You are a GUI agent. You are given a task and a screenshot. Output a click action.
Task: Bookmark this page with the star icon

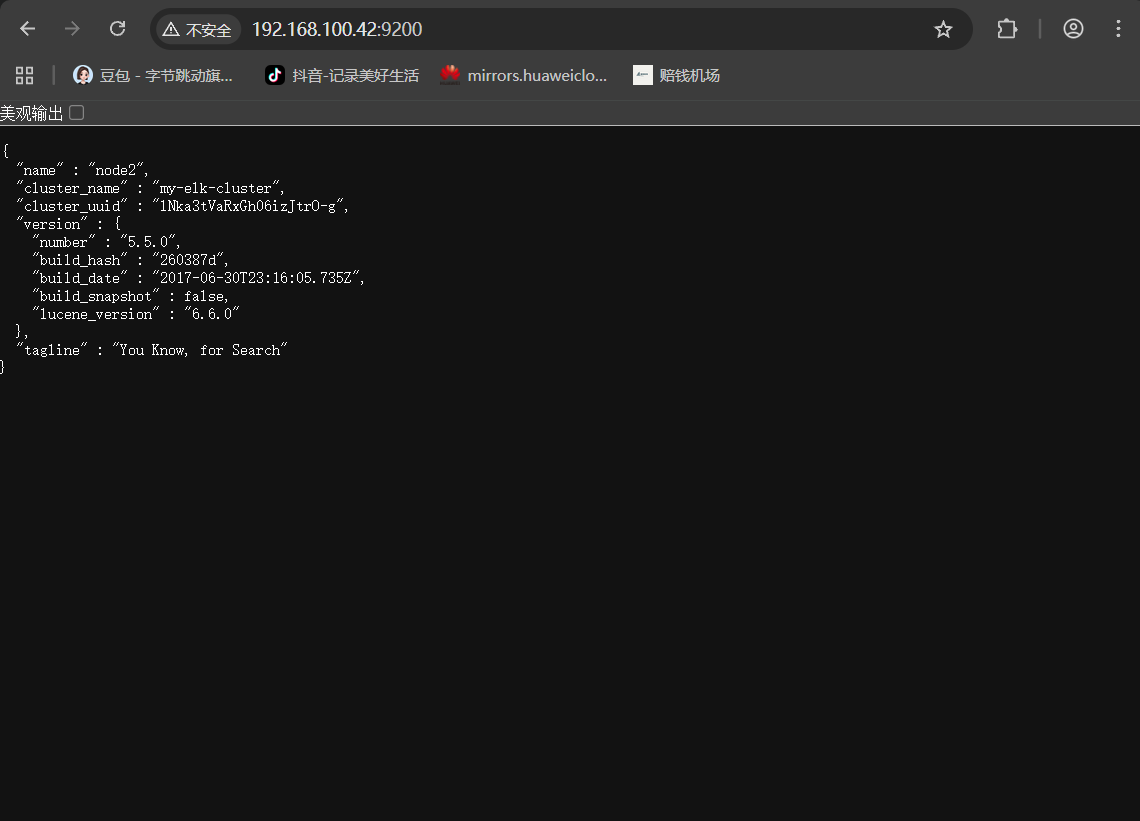[943, 29]
